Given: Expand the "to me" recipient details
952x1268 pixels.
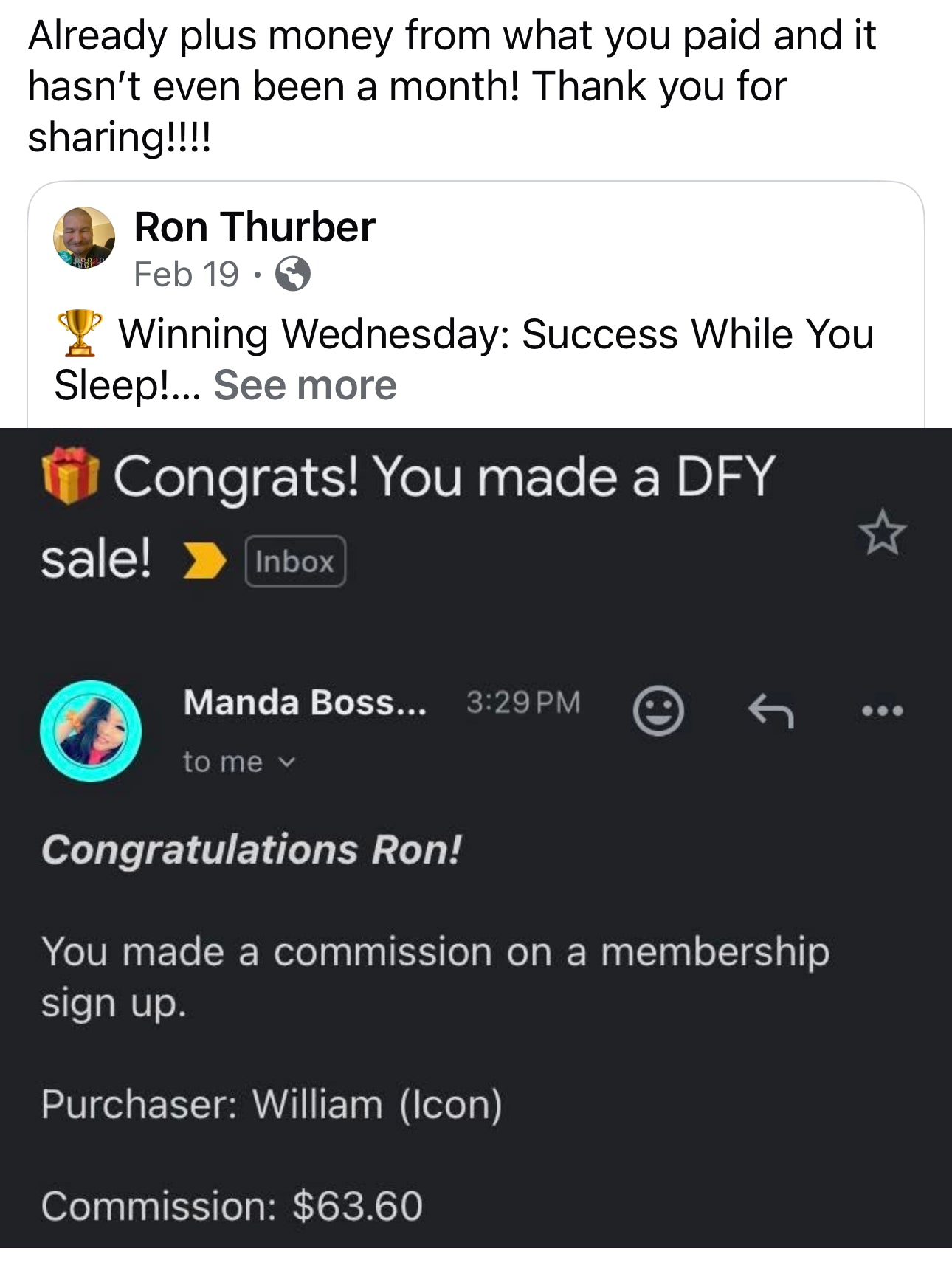Looking at the screenshot, I should (x=238, y=762).
